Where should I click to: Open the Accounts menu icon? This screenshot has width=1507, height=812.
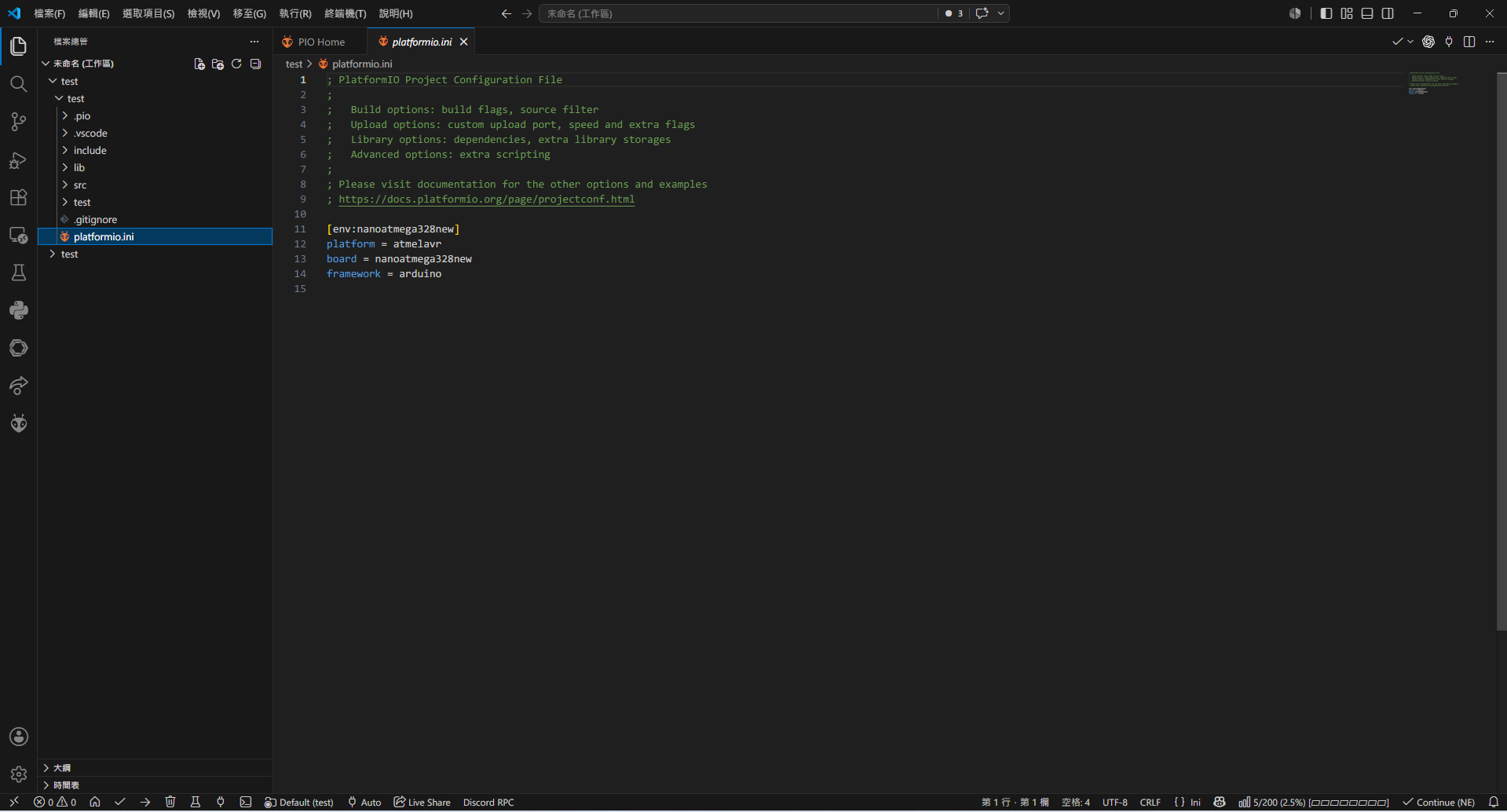point(18,737)
